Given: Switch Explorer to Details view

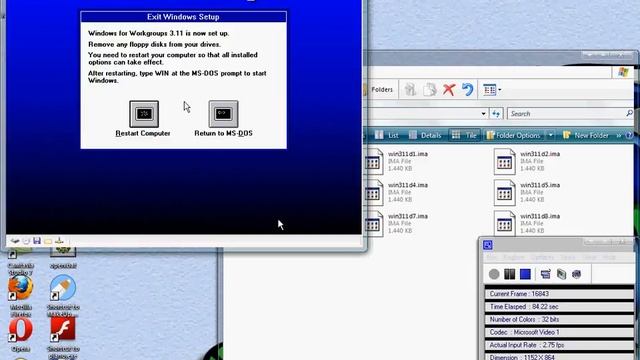Looking at the screenshot, I should [x=425, y=135].
